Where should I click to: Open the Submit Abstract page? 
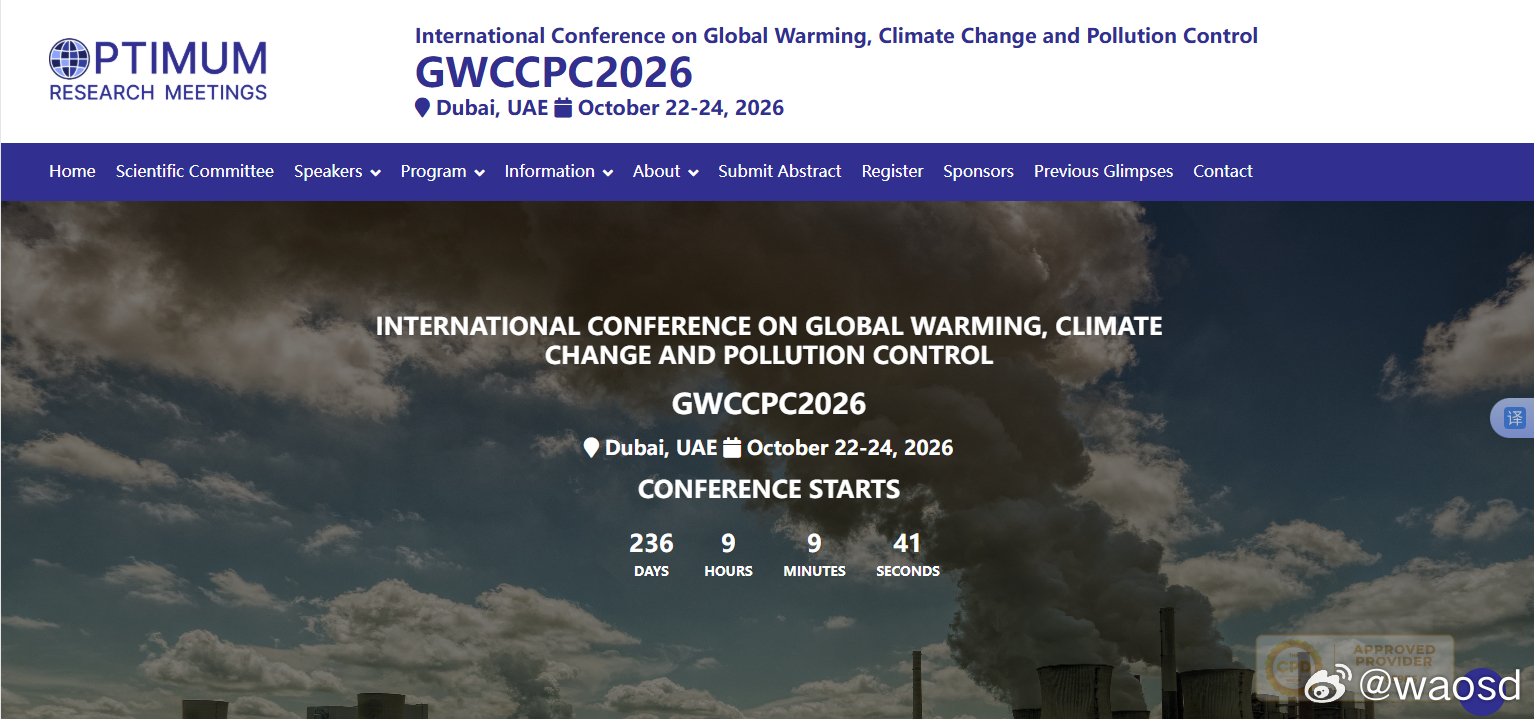[x=780, y=171]
